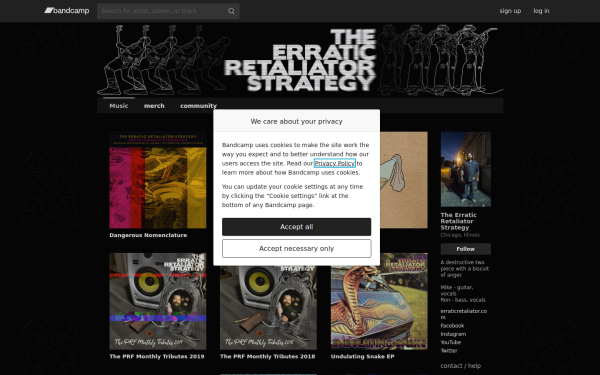The image size is (600, 375).
Task: Click the Chicago, Illinois location text
Action: (460, 235)
